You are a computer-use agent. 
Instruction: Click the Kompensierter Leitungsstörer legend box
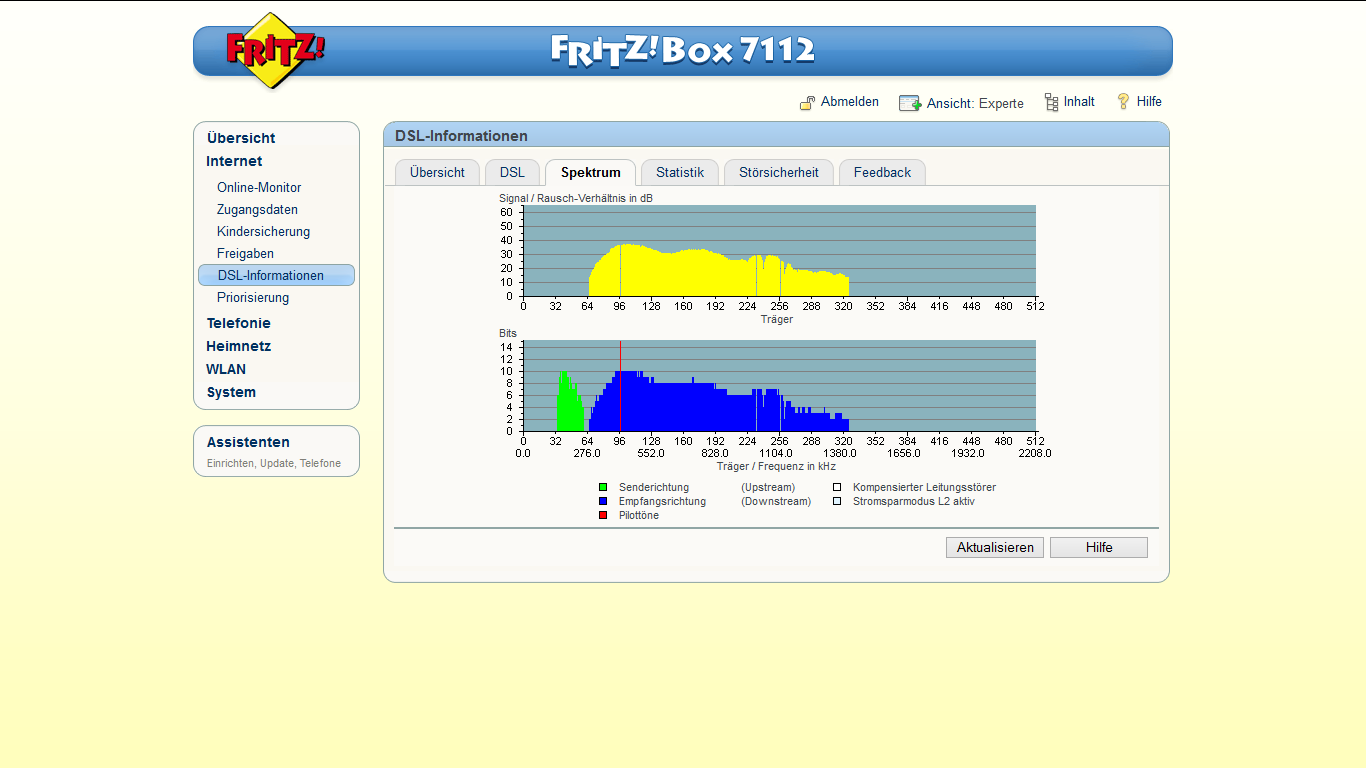click(x=837, y=488)
